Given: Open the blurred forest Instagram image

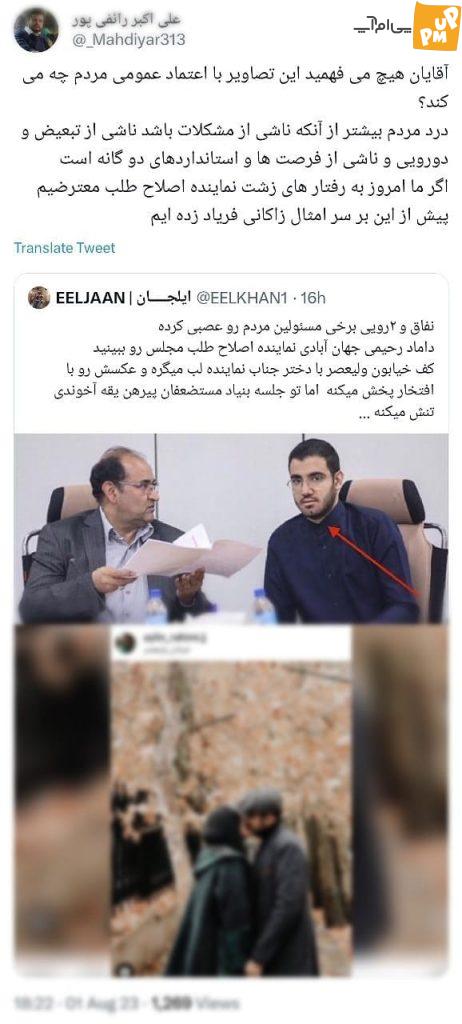Looking at the screenshot, I should (x=231, y=801).
